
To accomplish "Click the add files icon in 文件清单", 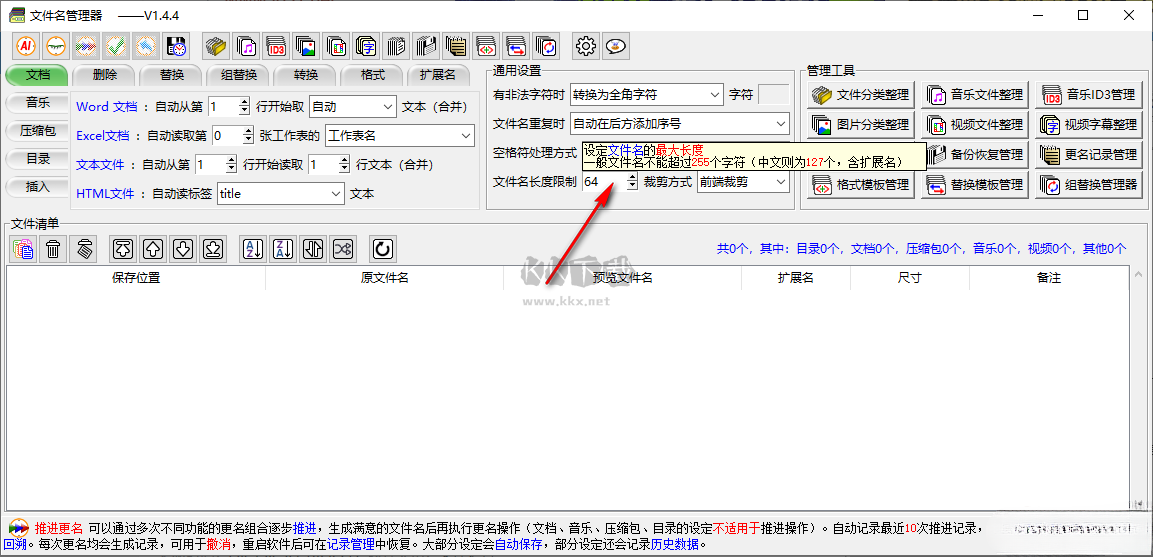I will [x=23, y=249].
